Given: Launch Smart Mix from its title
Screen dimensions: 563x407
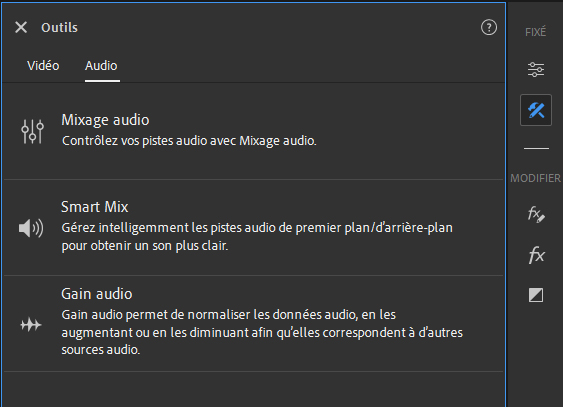Looking at the screenshot, I should (x=95, y=207).
